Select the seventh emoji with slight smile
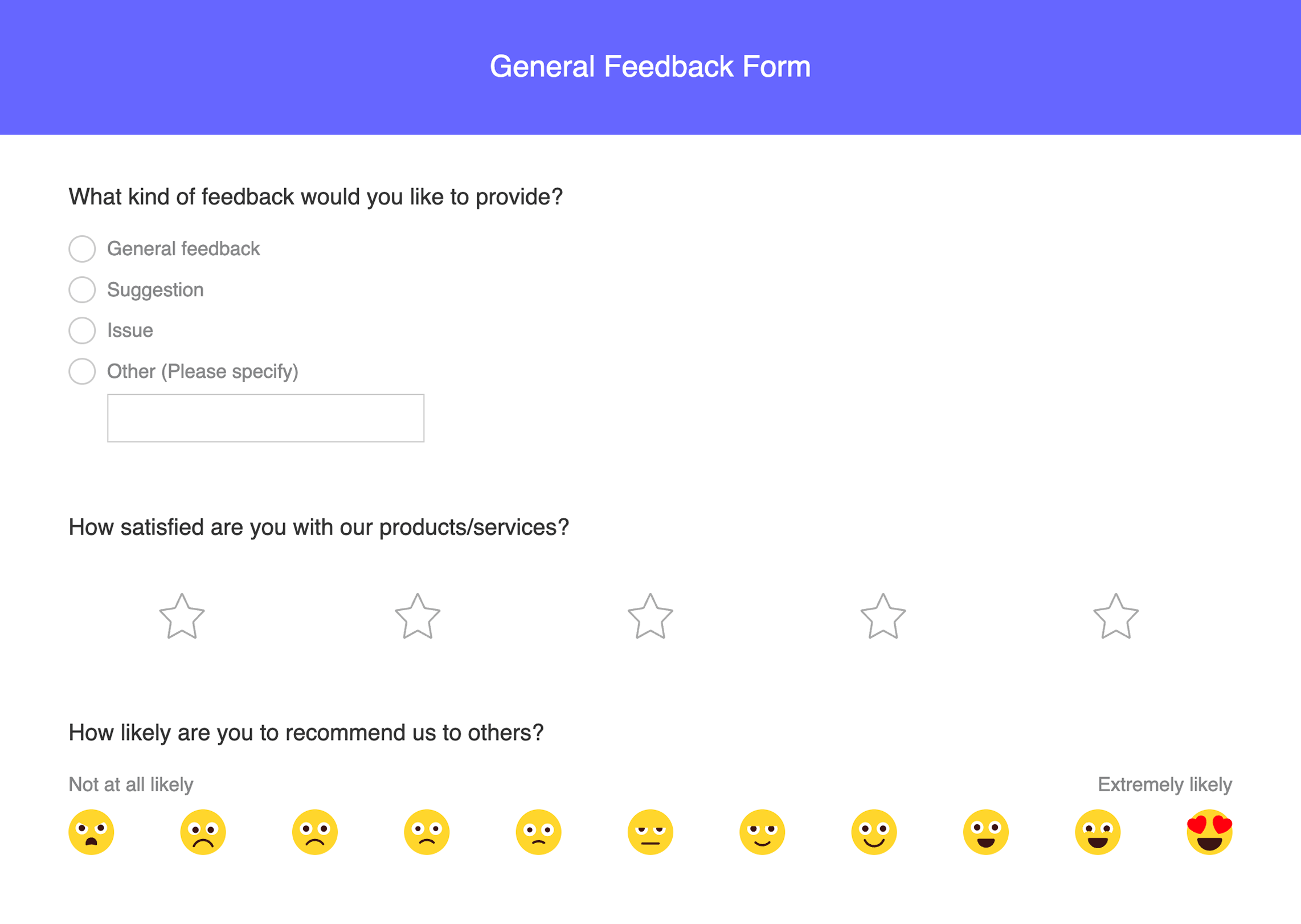Image resolution: width=1301 pixels, height=924 pixels. tap(762, 832)
